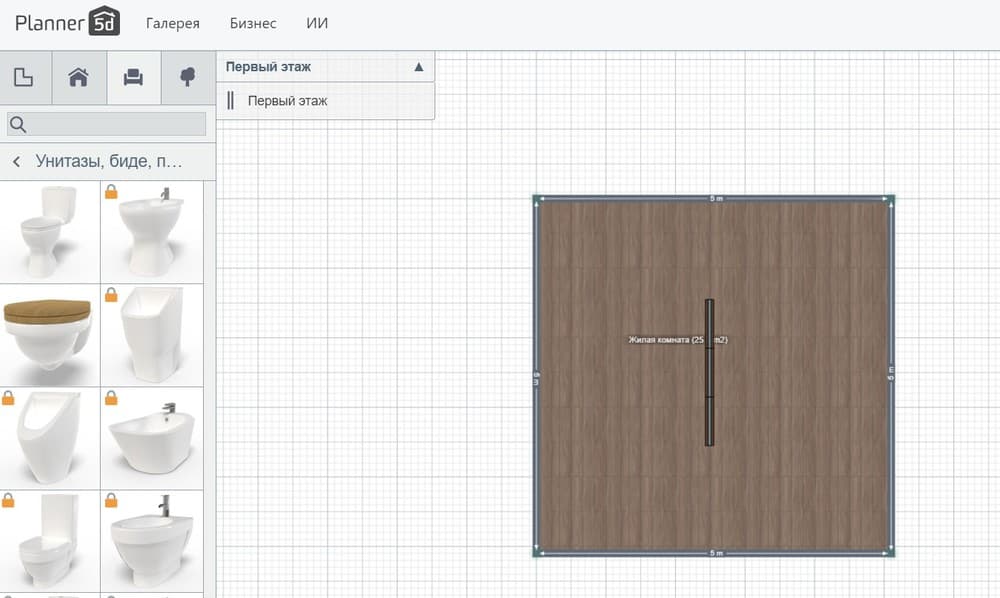
Task: Open the floor plan rooms tab
Action: (26, 78)
